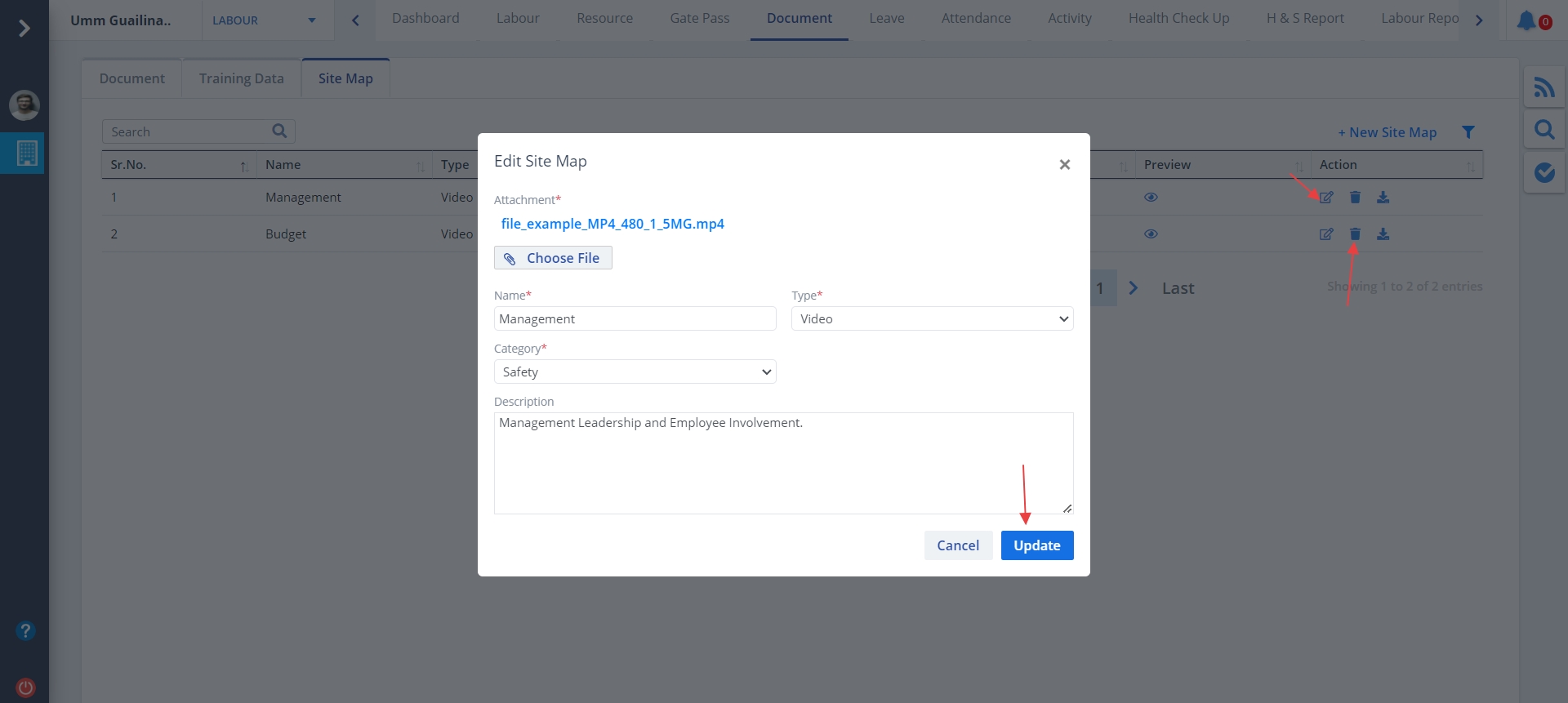The height and width of the screenshot is (703, 1568).
Task: Switch to the Training Data tab
Action: (x=241, y=78)
